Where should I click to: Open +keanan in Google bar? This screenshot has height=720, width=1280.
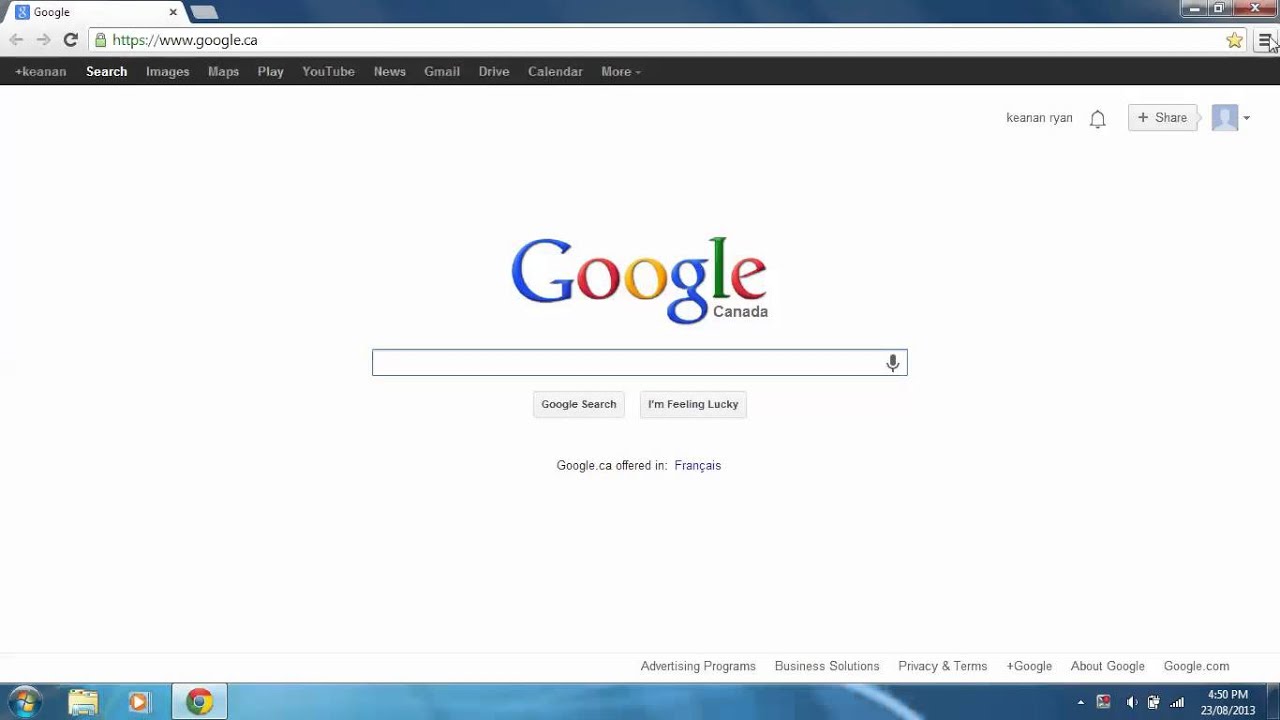tap(40, 72)
